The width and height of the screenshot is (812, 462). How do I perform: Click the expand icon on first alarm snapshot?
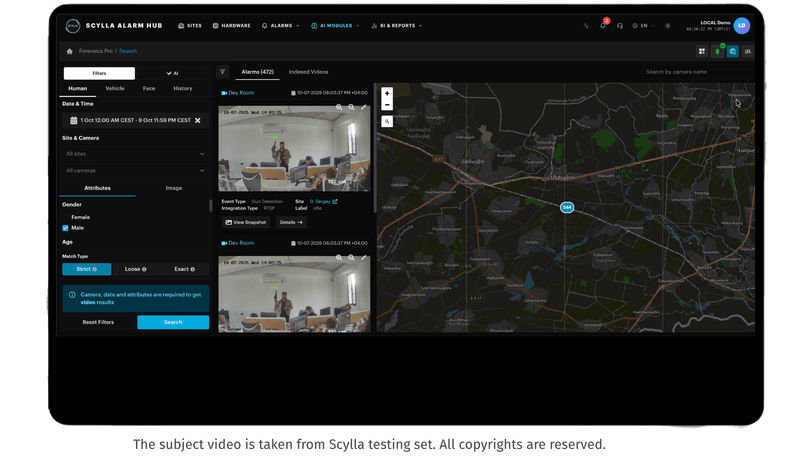click(x=364, y=107)
